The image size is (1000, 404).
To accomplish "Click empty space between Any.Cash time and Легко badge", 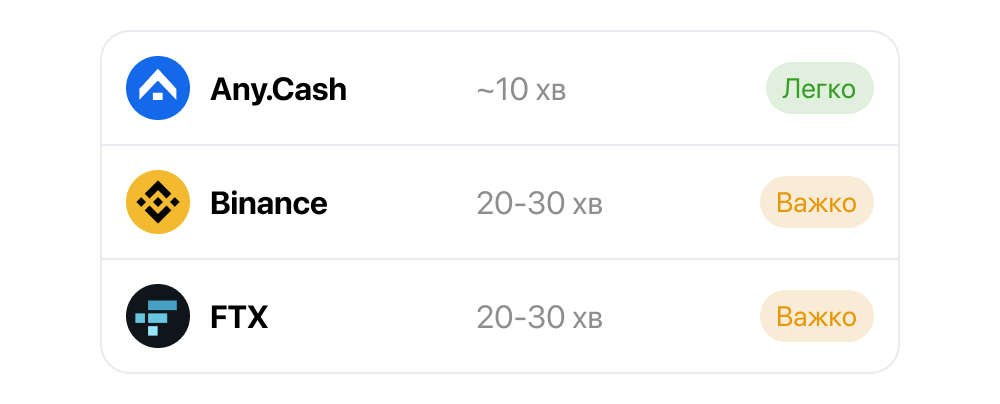I will tap(666, 88).
